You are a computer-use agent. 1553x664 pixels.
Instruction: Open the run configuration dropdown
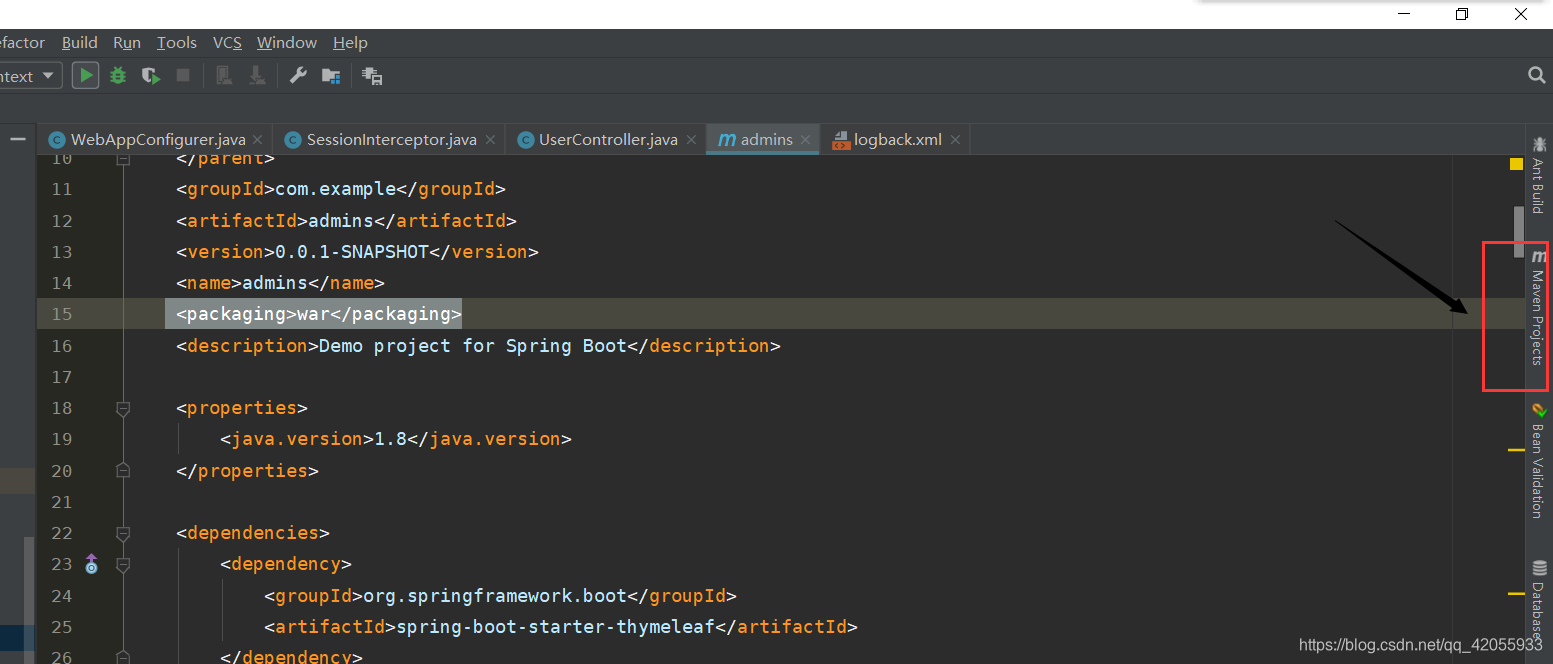tap(30, 76)
